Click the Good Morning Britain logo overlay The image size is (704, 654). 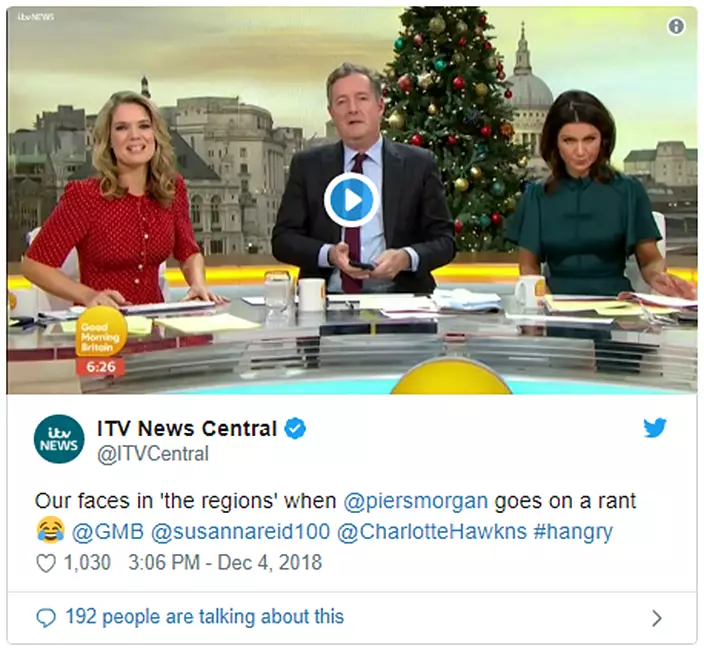click(101, 332)
